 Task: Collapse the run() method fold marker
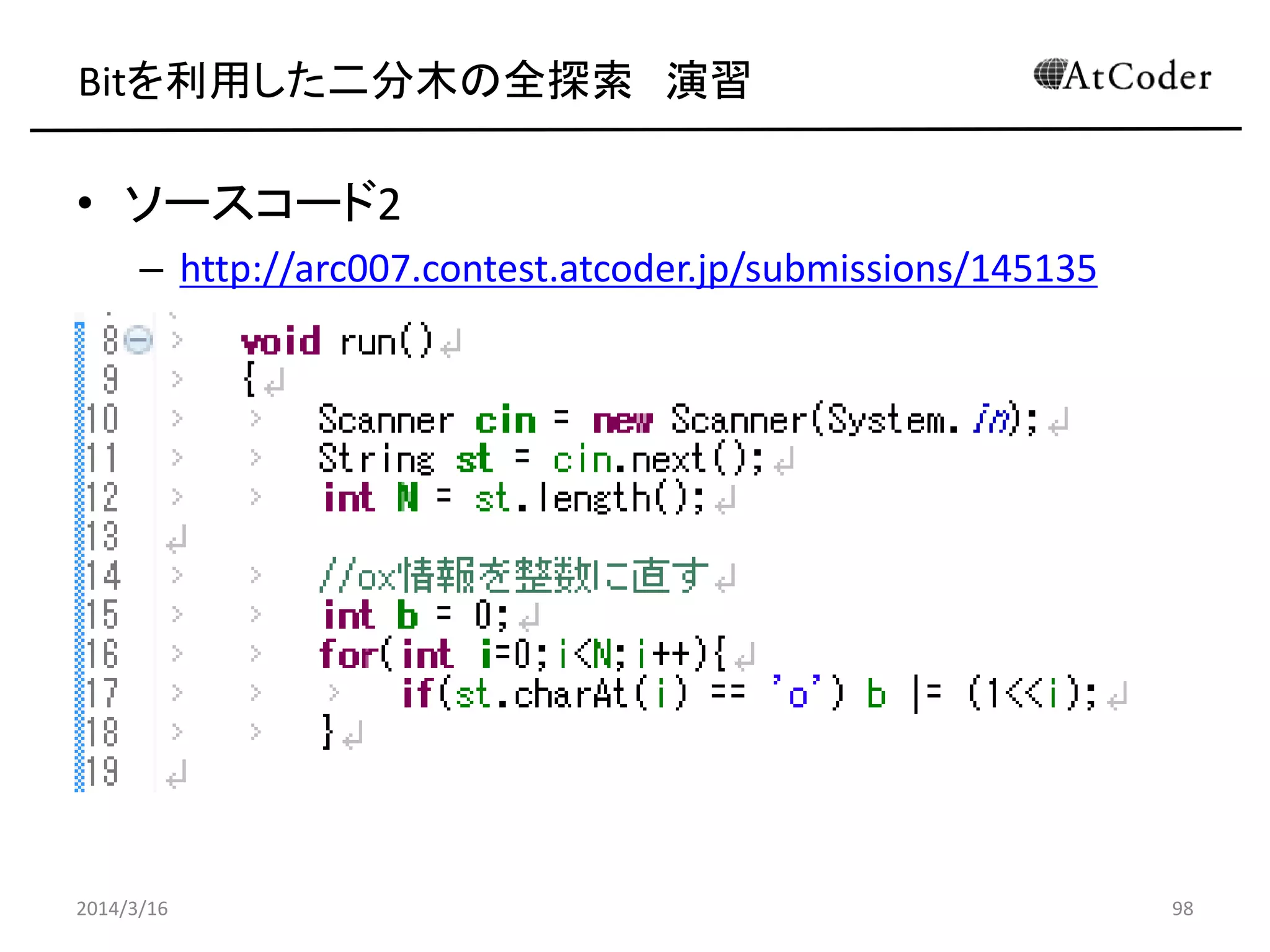click(x=138, y=340)
